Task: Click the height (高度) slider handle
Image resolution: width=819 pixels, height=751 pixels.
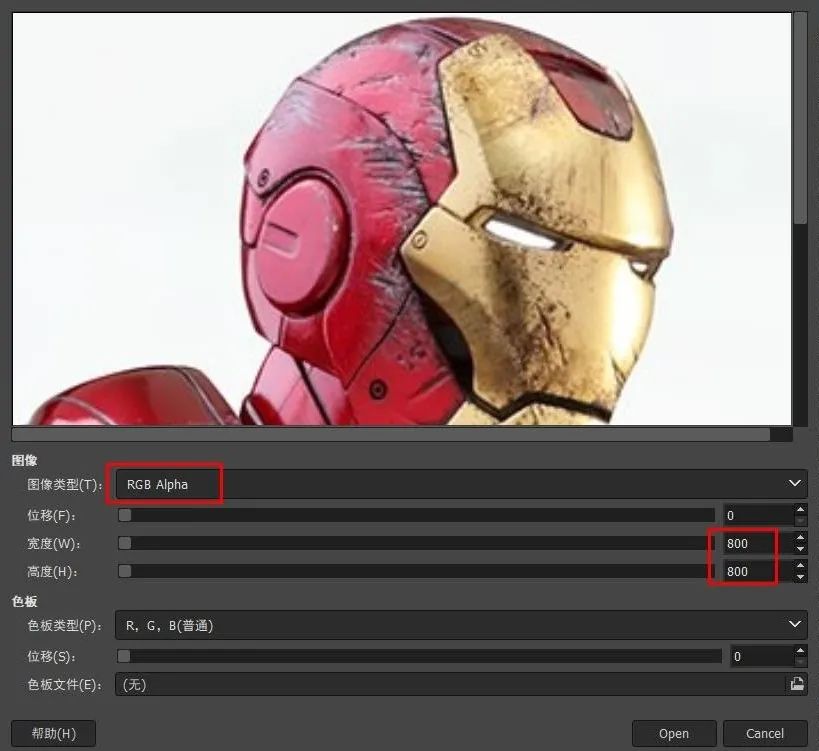Action: coord(125,571)
